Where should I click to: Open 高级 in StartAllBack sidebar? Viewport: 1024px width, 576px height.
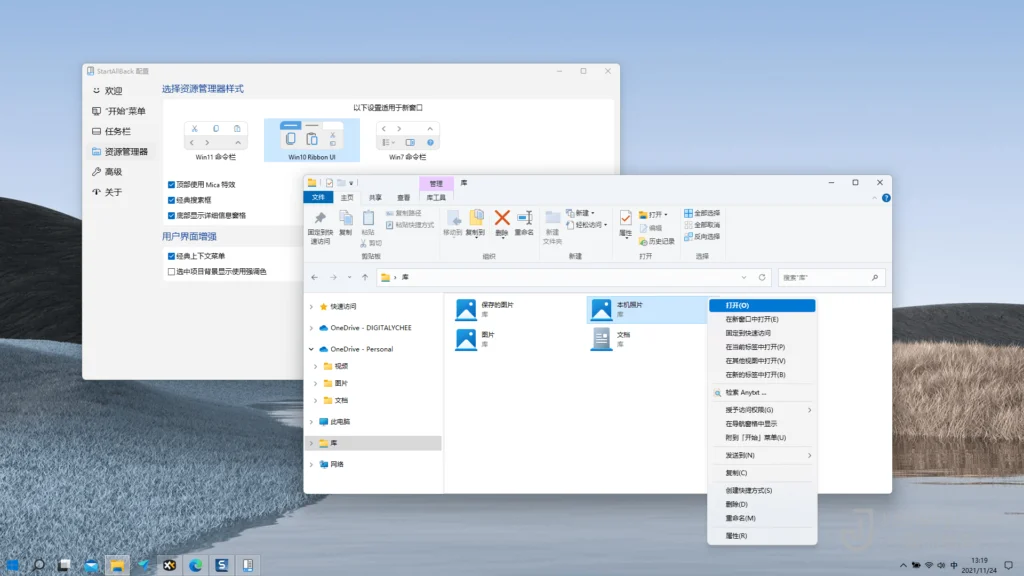(x=120, y=172)
